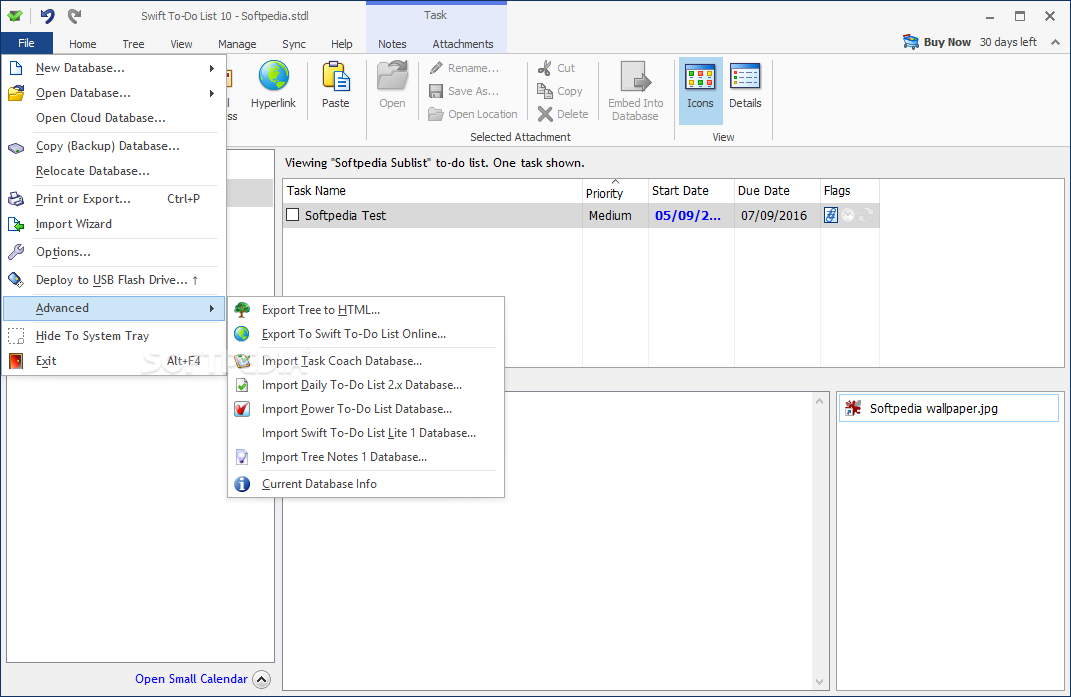Sort by Priority column header
This screenshot has width=1071, height=697.
615,191
